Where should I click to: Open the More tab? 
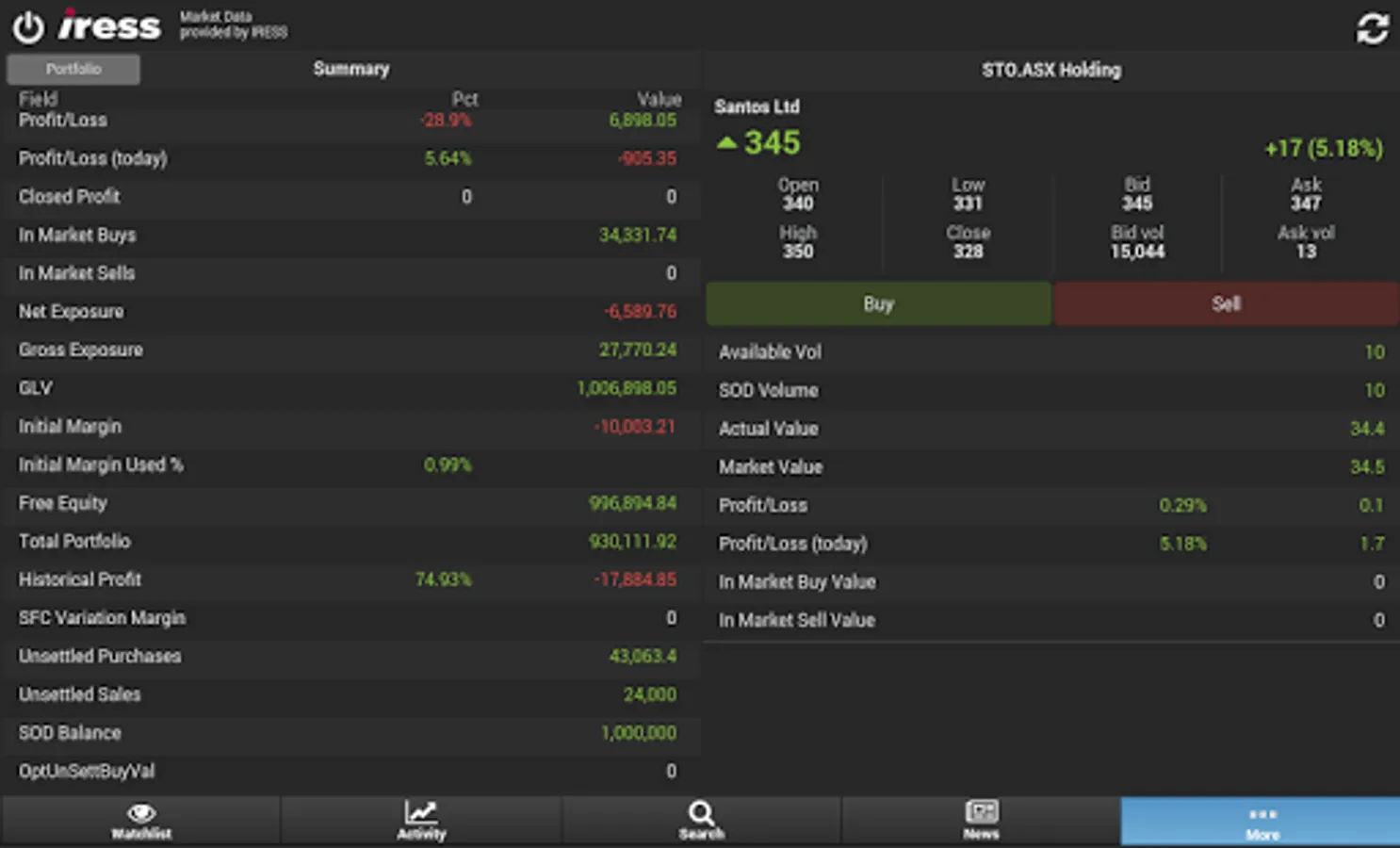point(1262,821)
